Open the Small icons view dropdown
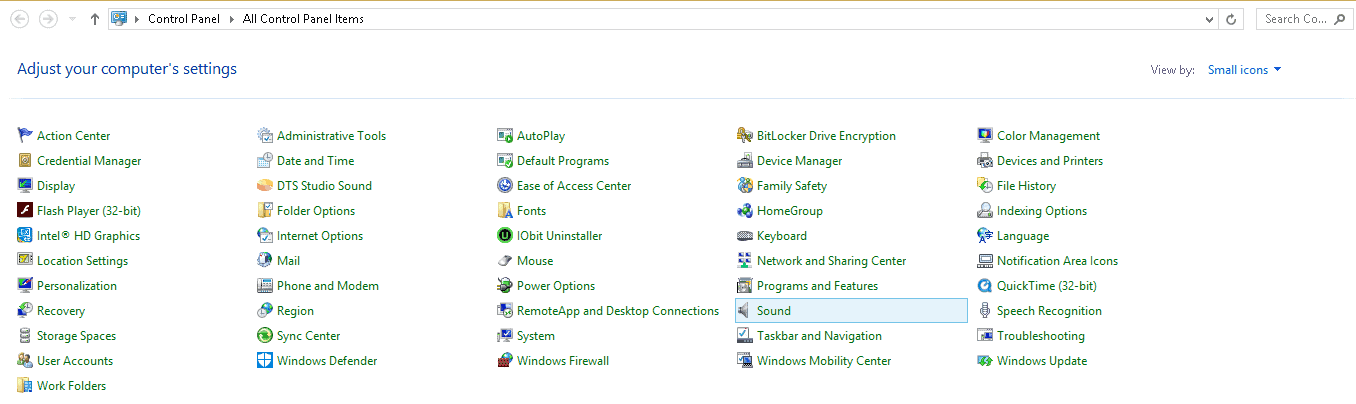 (1245, 70)
